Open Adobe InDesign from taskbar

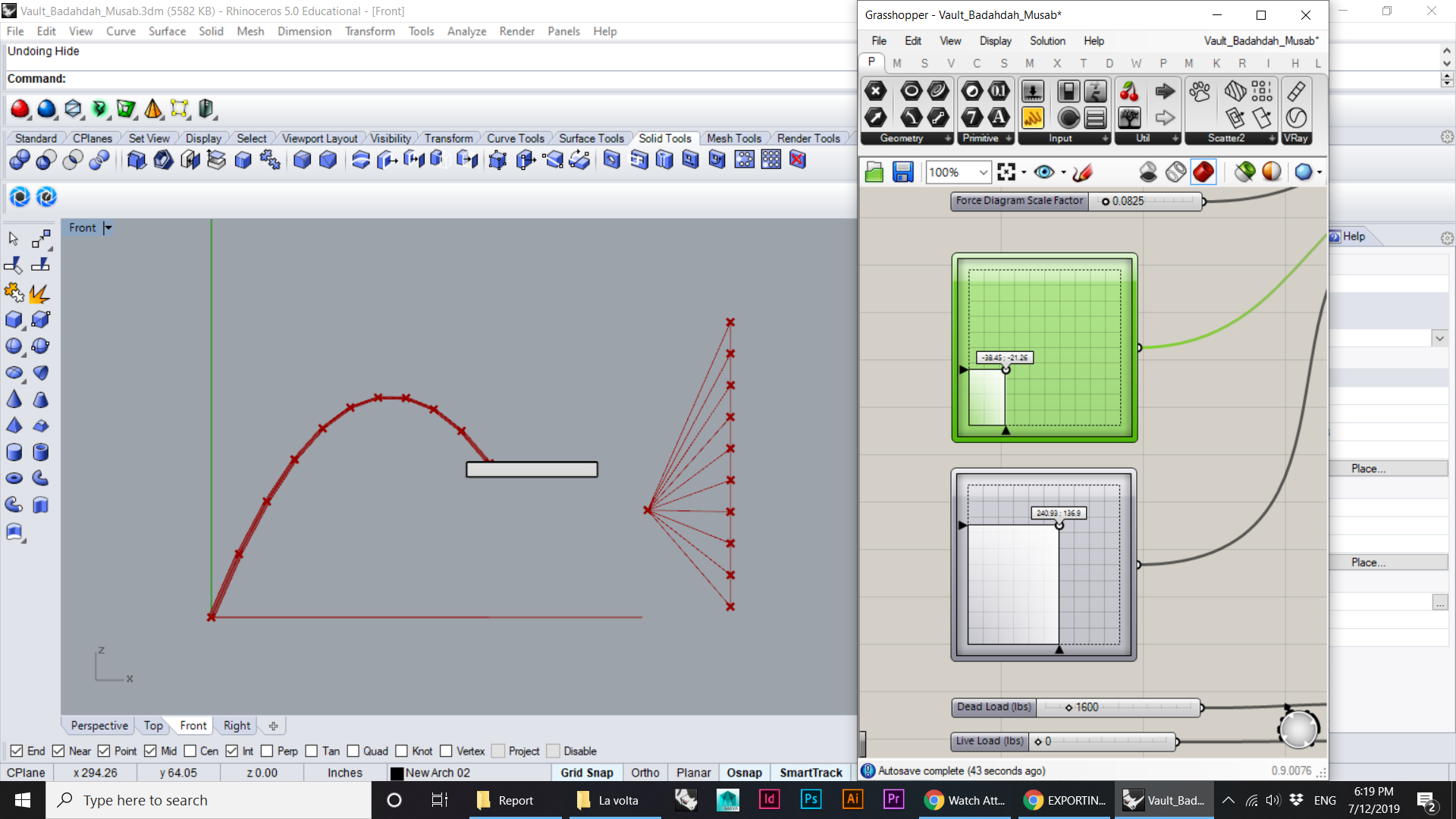(x=769, y=799)
